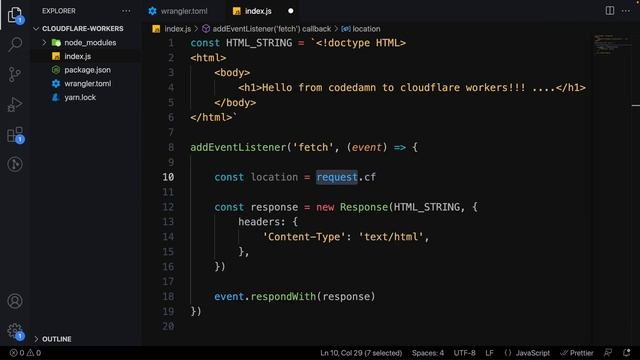Click HTML_STRING on line 1

click(259, 43)
